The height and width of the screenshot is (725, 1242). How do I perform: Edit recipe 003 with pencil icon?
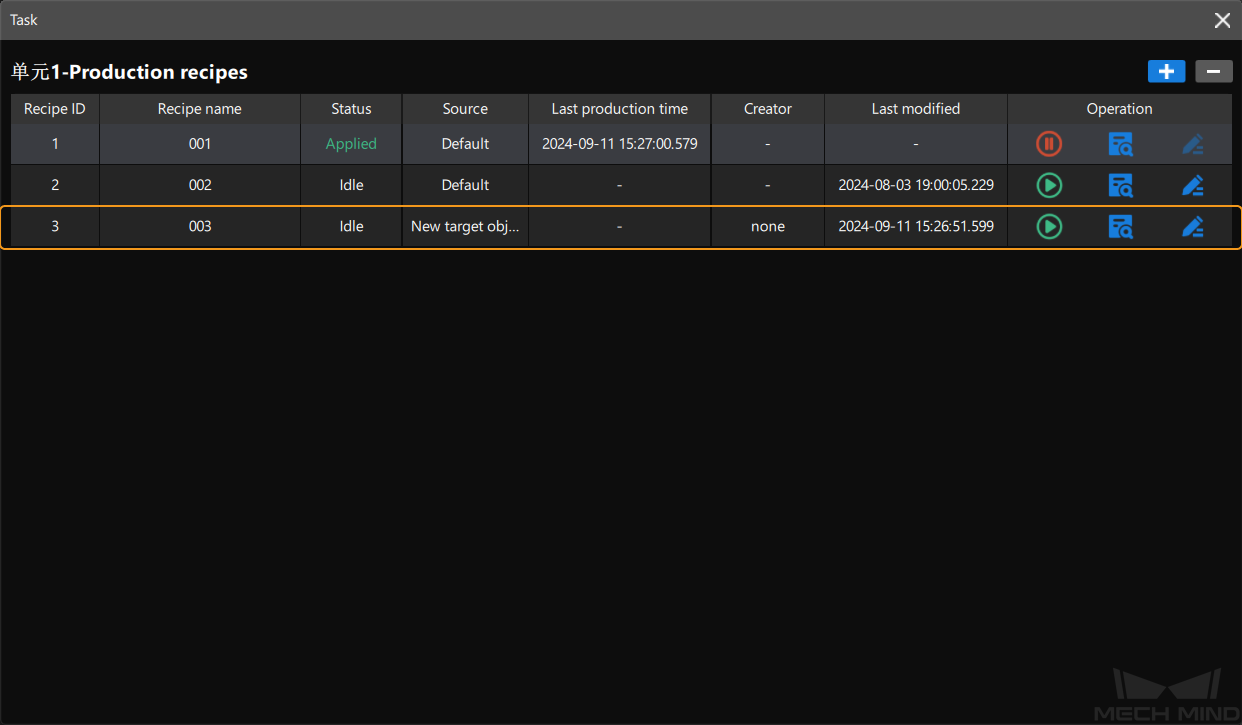point(1192,226)
